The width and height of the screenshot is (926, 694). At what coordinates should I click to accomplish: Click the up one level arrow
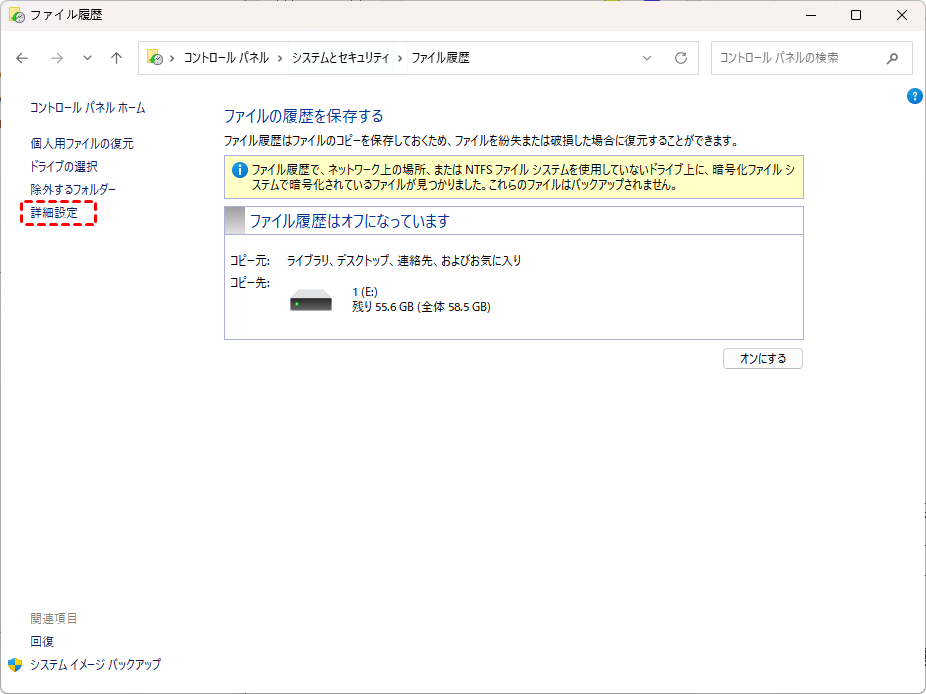coord(116,58)
